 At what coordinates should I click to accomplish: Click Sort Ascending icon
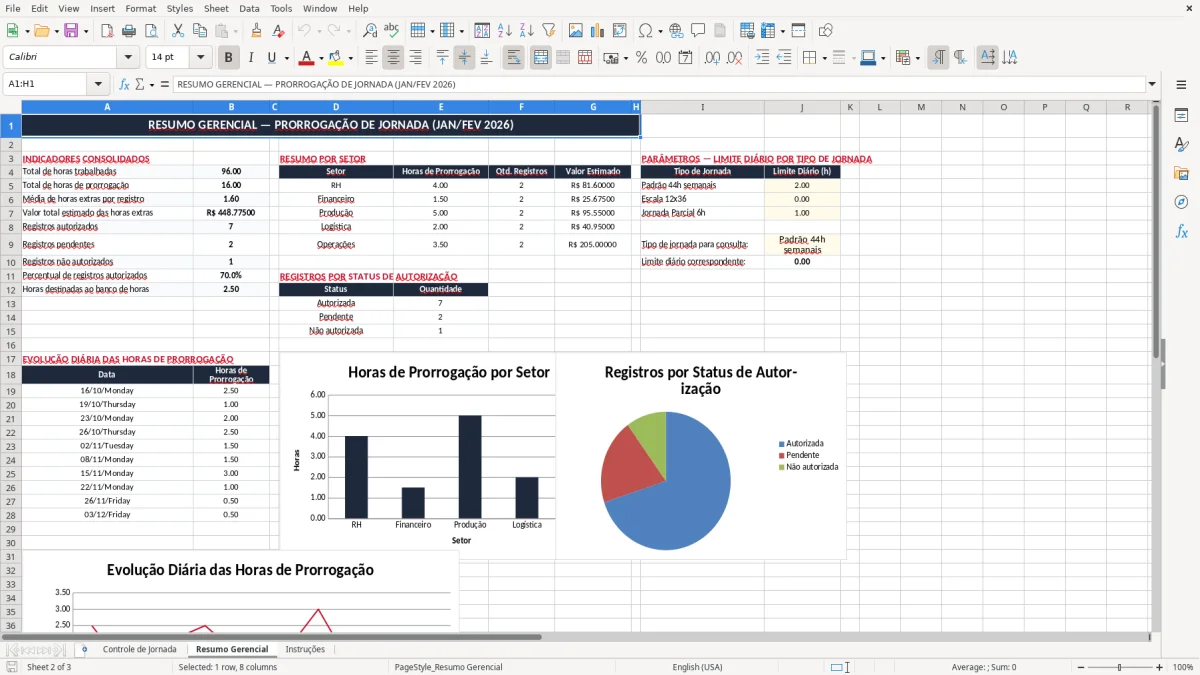pos(504,31)
